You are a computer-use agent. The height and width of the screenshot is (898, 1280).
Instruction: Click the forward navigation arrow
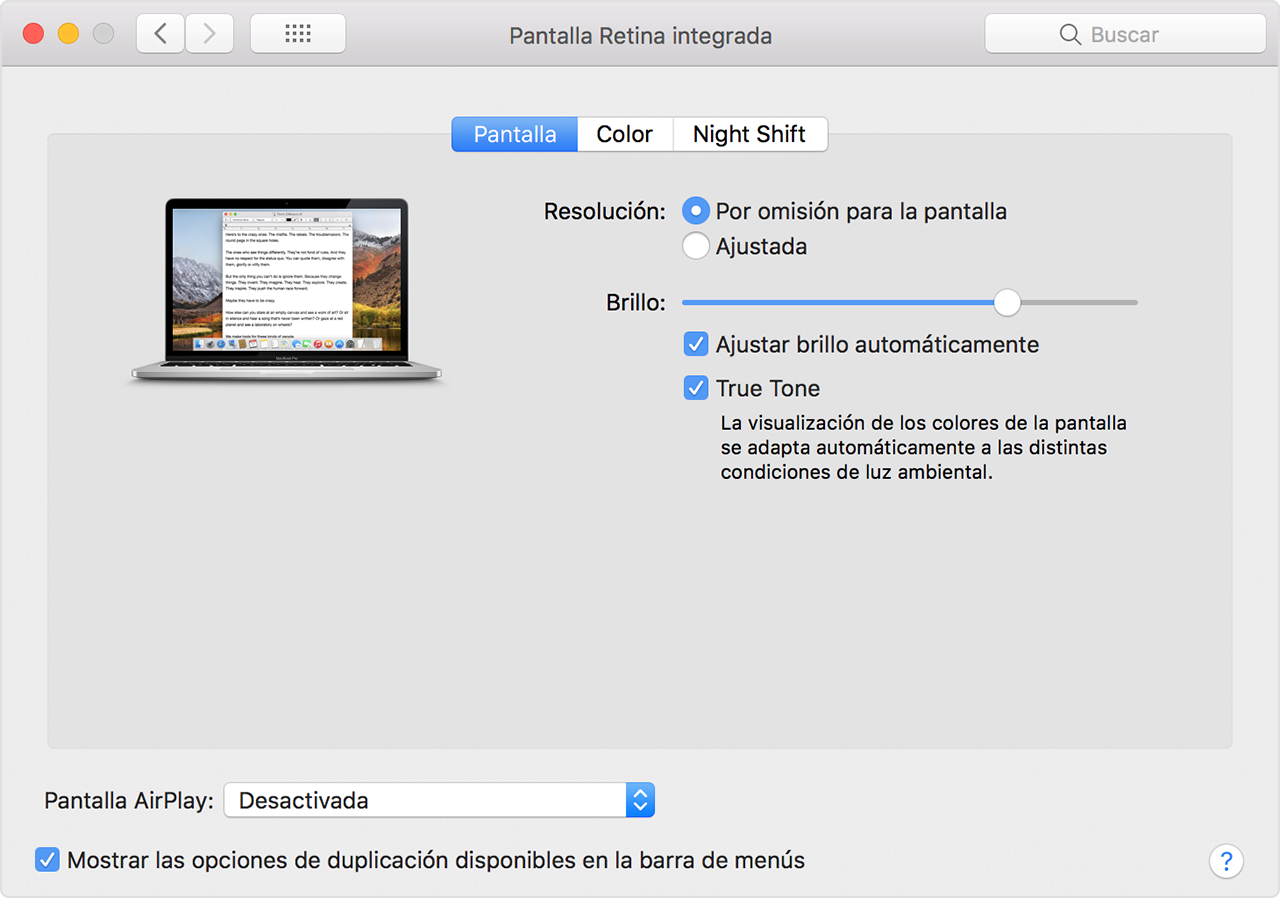pos(209,34)
